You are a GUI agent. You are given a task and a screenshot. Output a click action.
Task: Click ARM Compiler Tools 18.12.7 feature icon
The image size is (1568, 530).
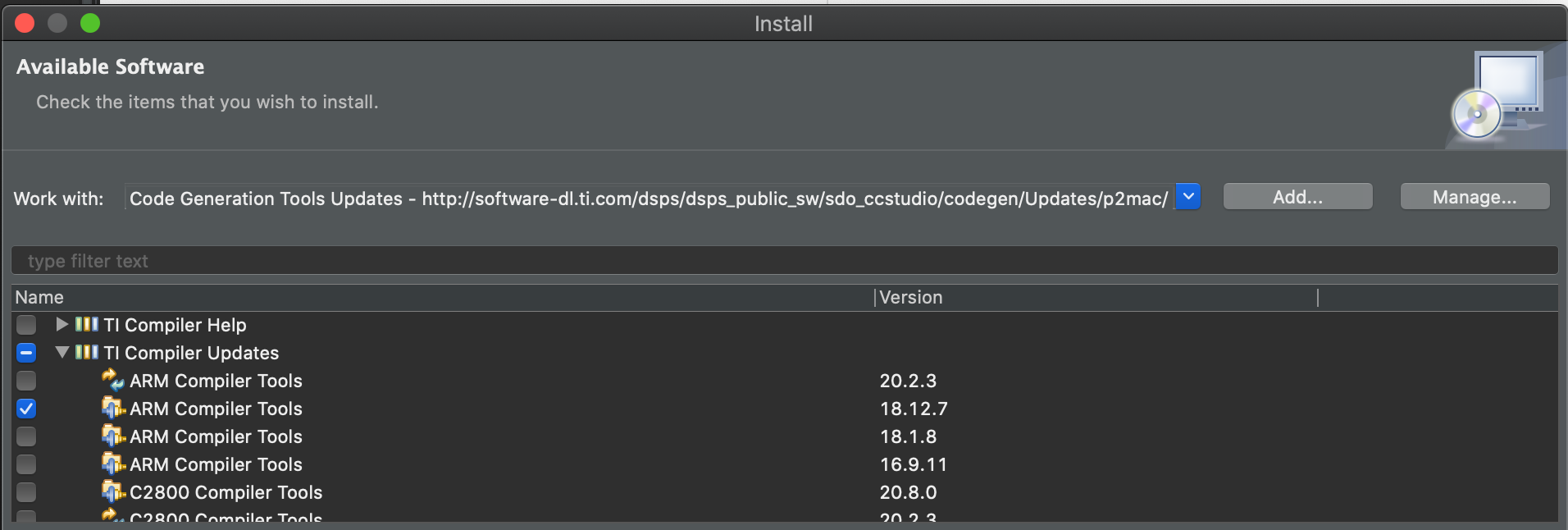coord(112,408)
